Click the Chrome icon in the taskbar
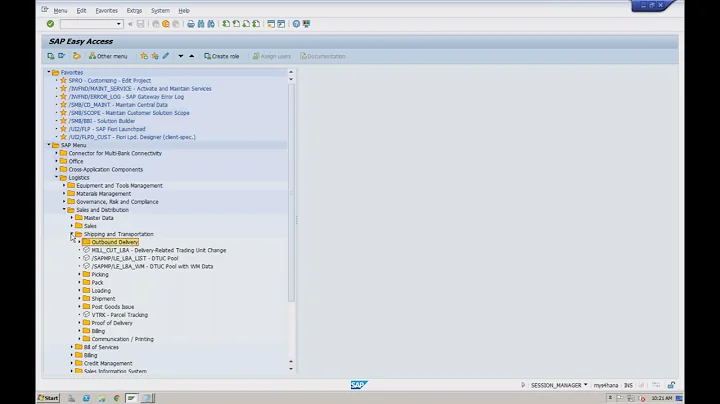Viewport: 720px width, 404px height. 117,398
